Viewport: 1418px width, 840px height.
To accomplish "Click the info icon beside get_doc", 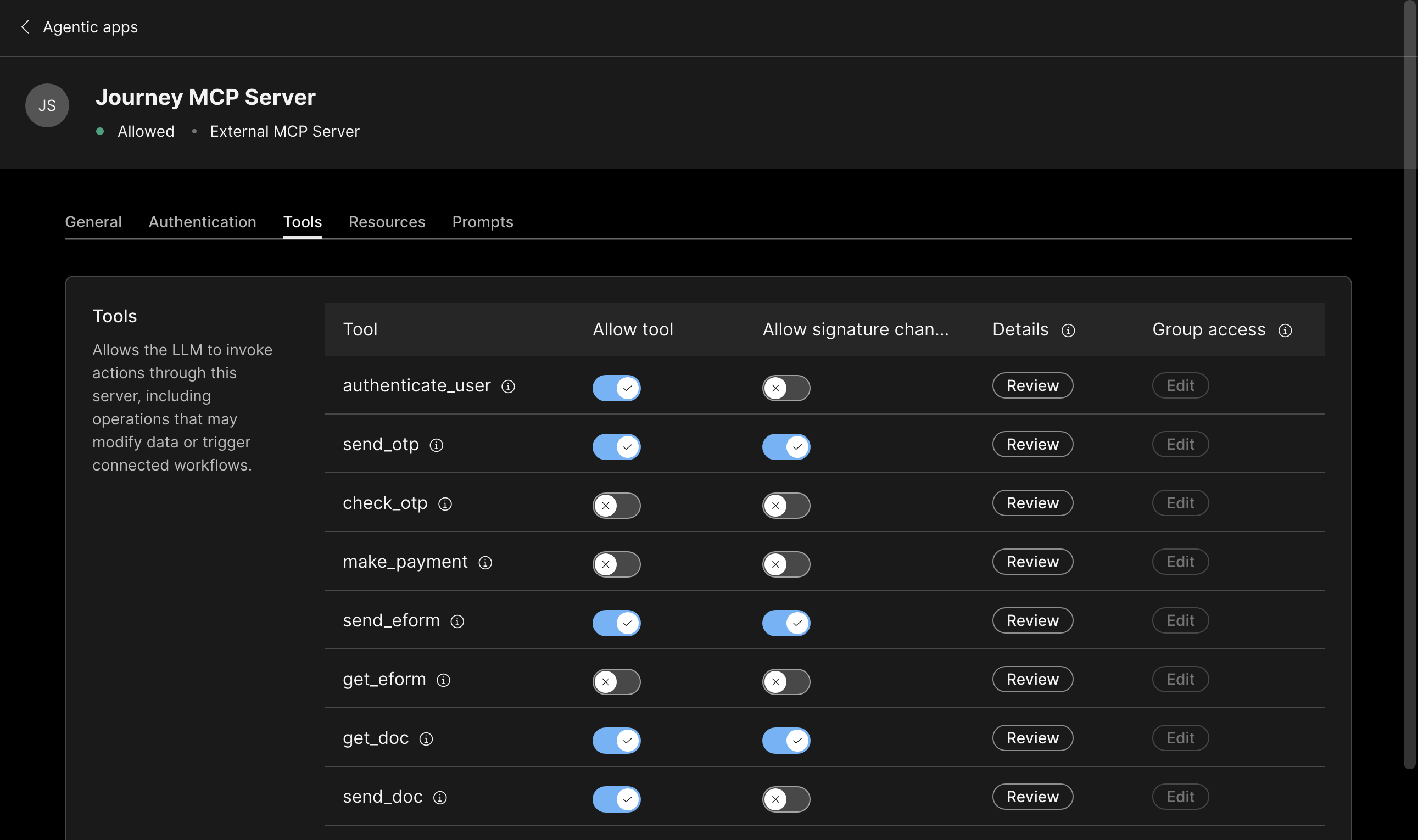I will (x=426, y=739).
